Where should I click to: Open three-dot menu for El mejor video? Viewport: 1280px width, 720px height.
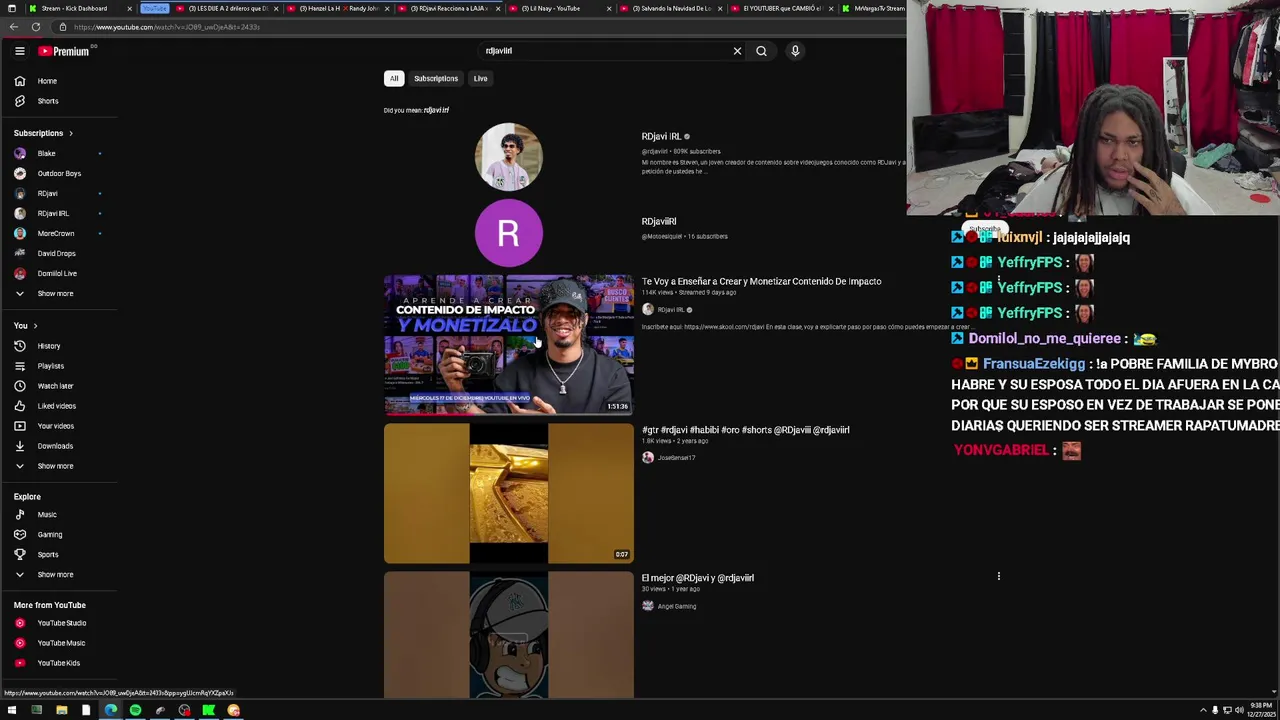[x=998, y=576]
